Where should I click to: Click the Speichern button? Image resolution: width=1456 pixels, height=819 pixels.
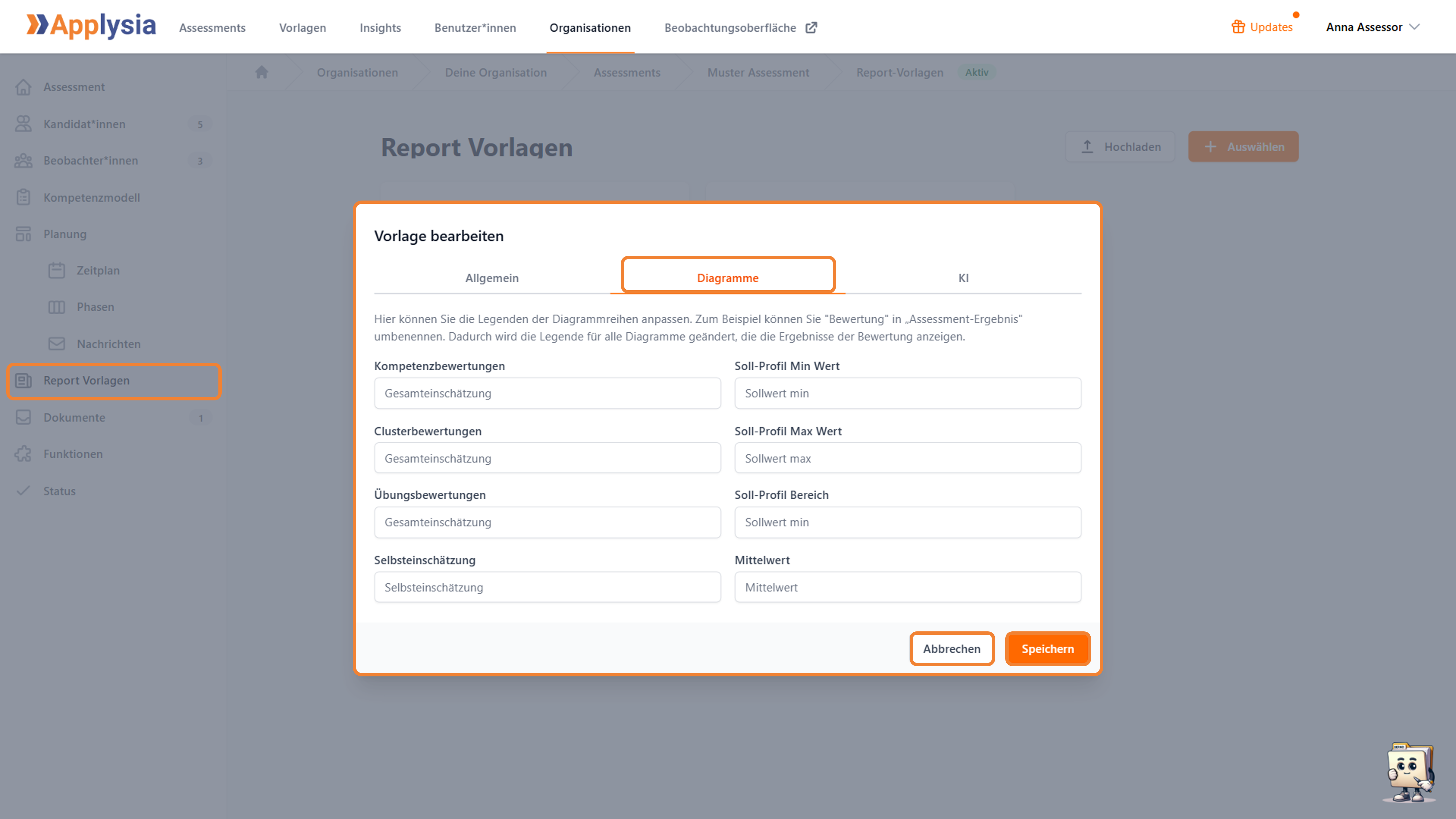[x=1047, y=648]
